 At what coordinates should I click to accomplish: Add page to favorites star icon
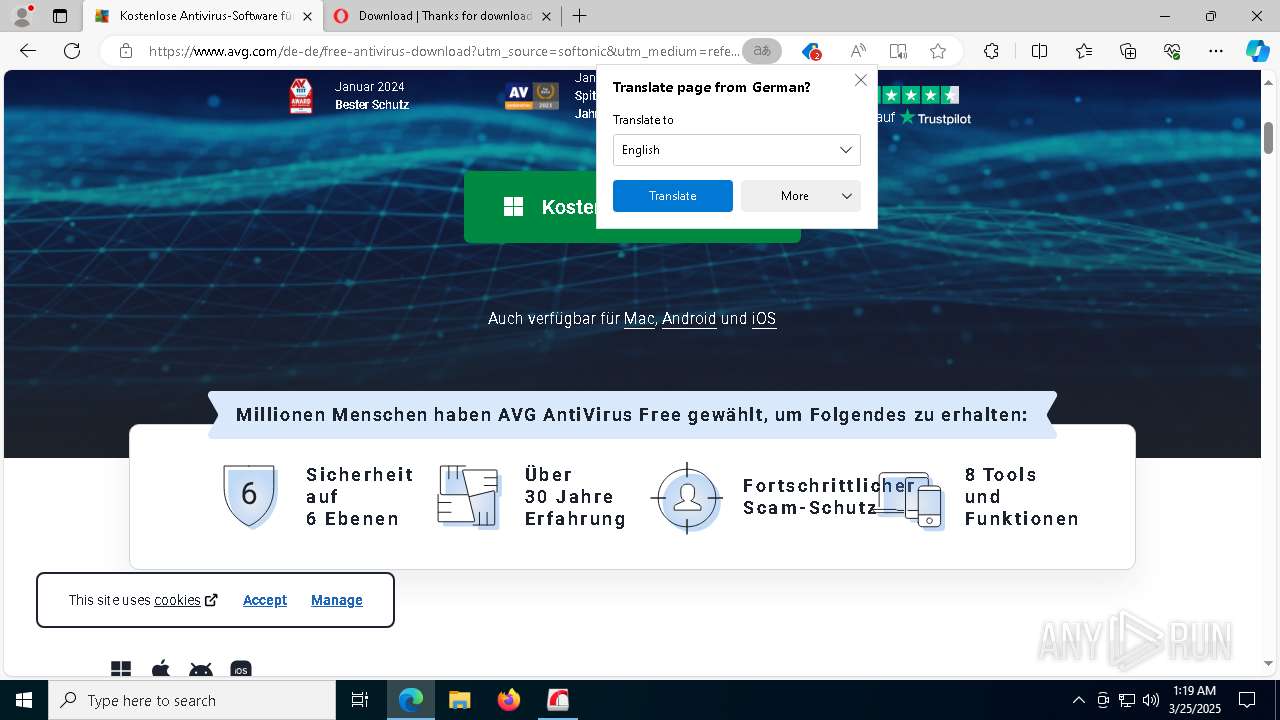(938, 51)
